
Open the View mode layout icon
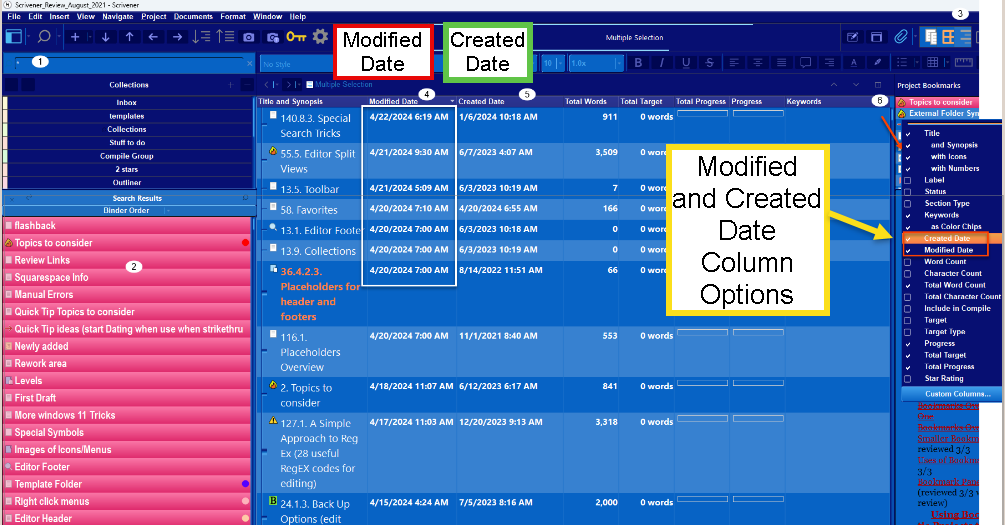(x=13, y=37)
